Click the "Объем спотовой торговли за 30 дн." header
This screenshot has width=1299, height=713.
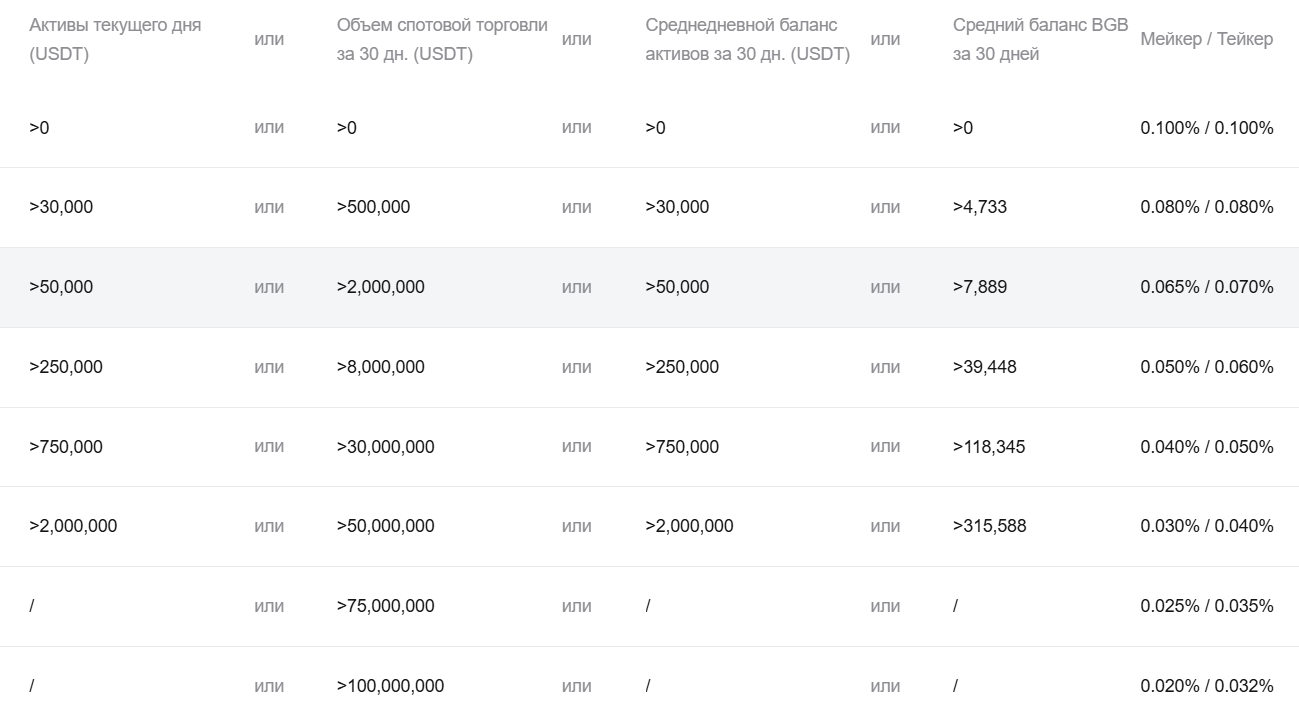point(442,39)
